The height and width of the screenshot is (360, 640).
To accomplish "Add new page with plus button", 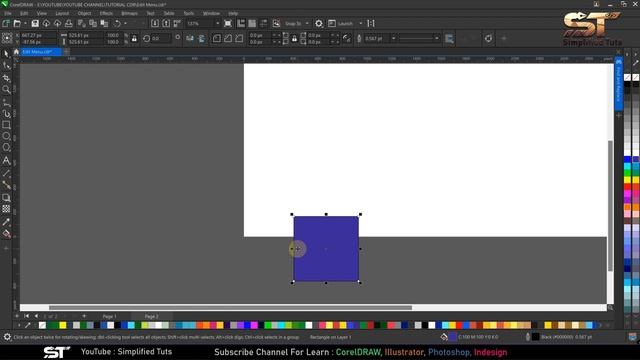I will (84, 316).
